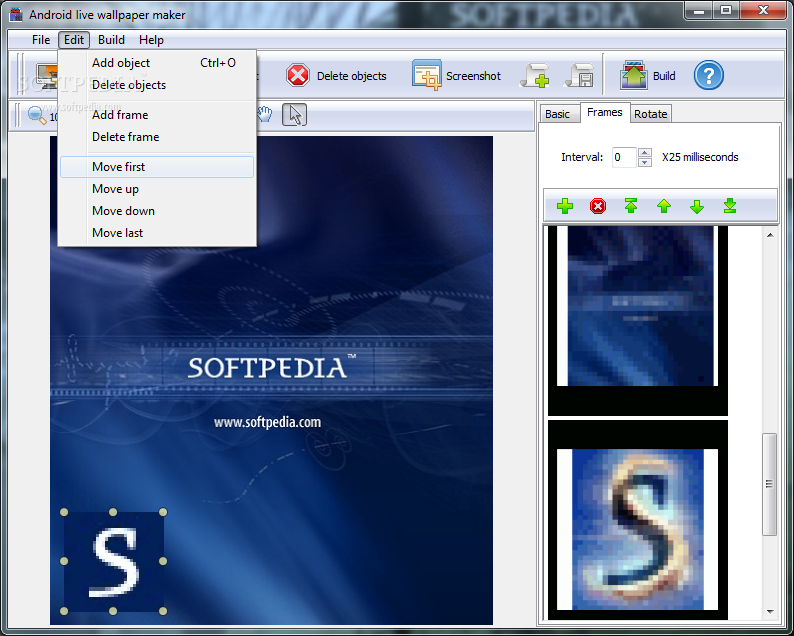The height and width of the screenshot is (636, 794).
Task: Open the Help menu
Action: click(x=151, y=40)
